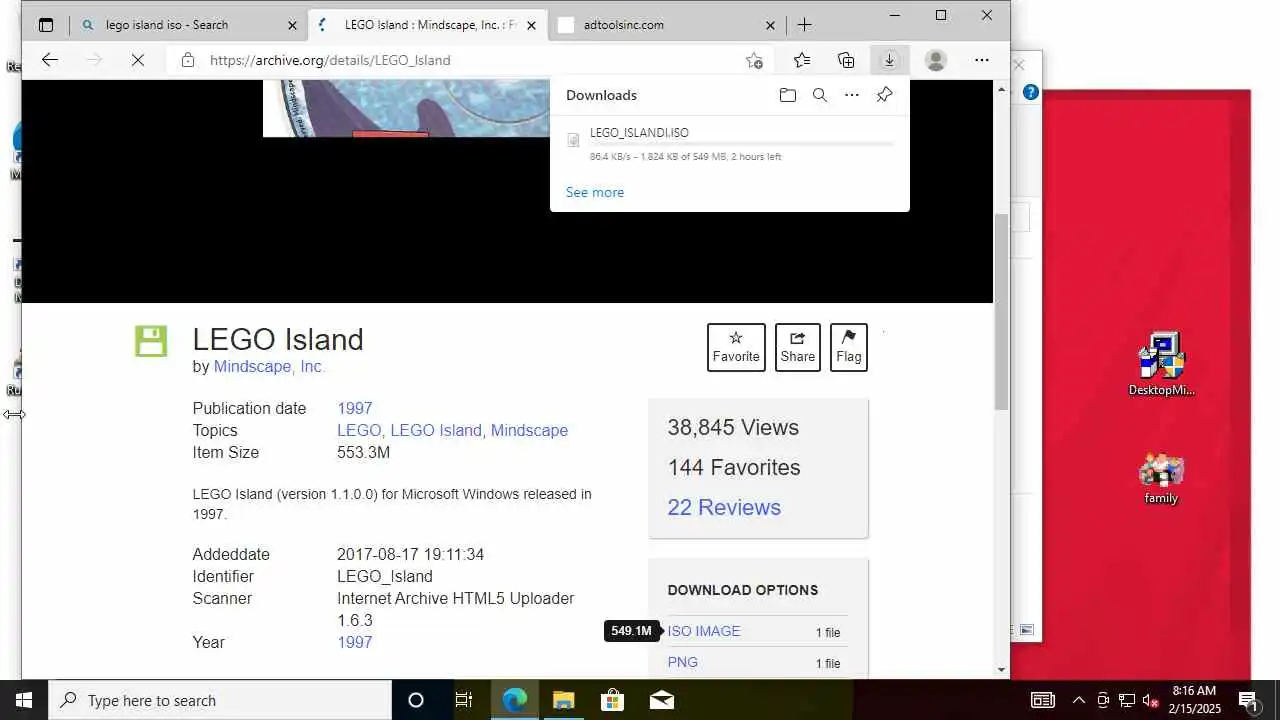
Task: Open a new browser tab
Action: coord(805,25)
